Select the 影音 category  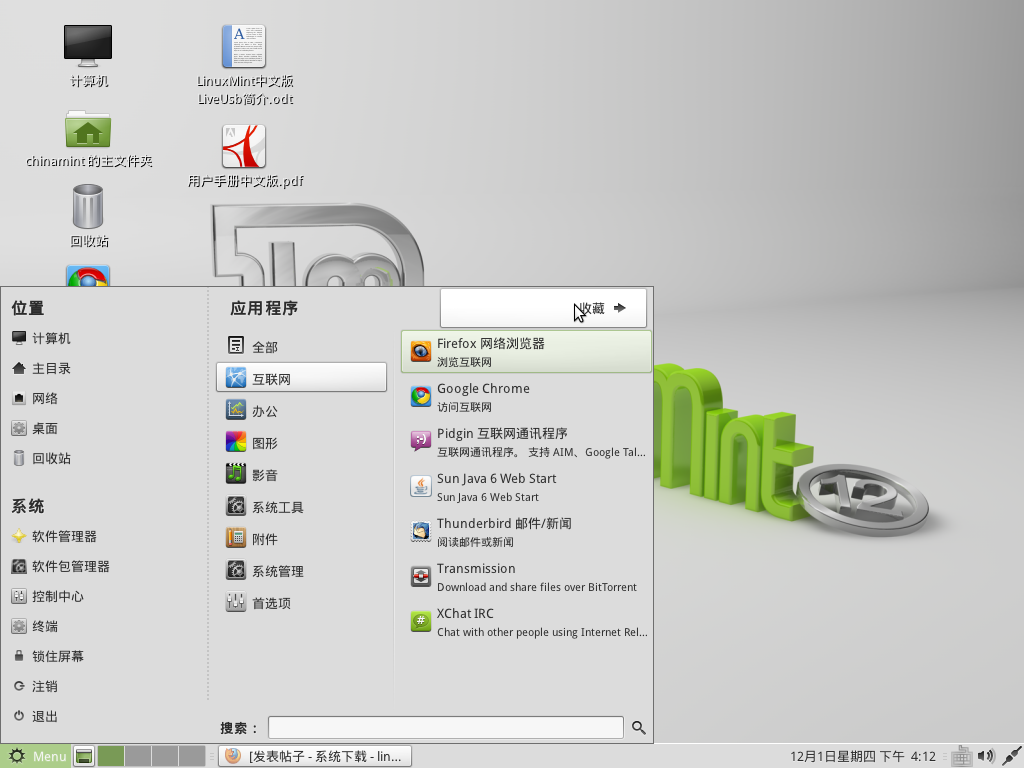coord(301,474)
